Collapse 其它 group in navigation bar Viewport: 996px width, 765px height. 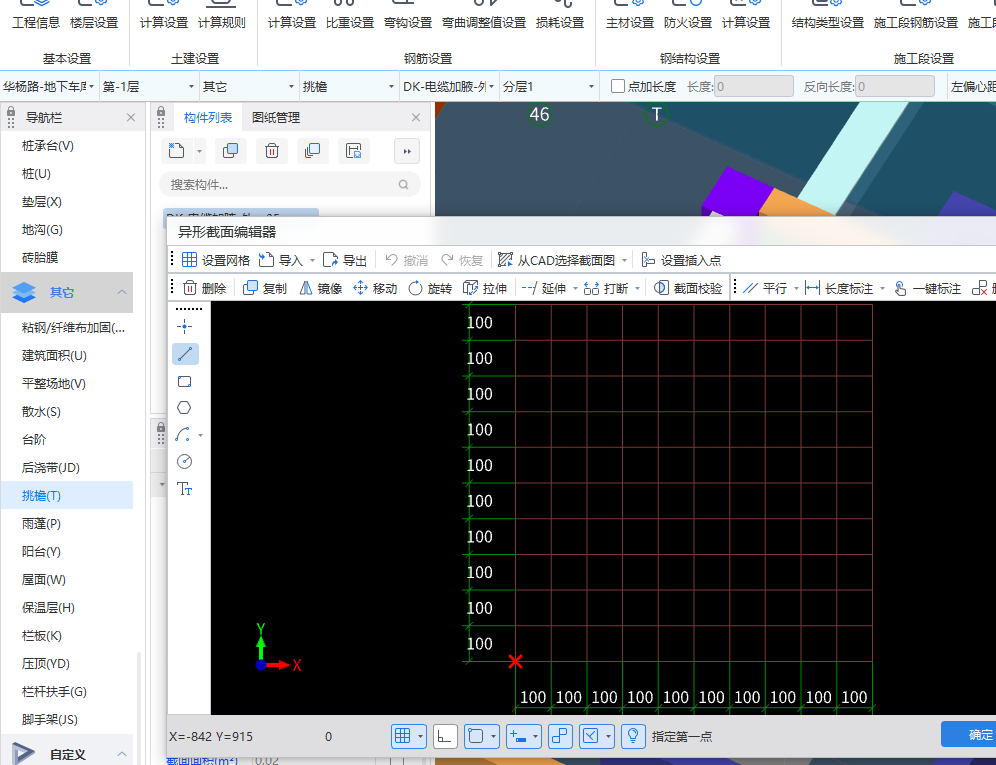(x=122, y=292)
